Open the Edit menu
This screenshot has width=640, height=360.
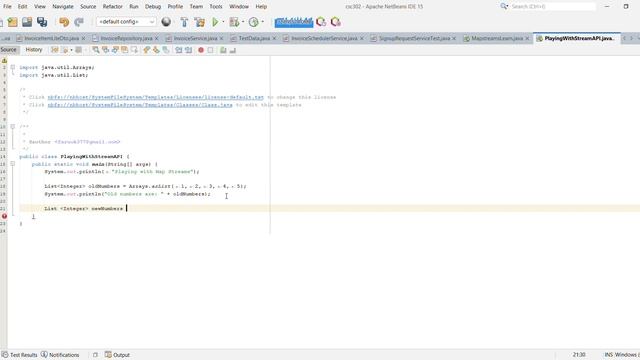pos(22,7)
